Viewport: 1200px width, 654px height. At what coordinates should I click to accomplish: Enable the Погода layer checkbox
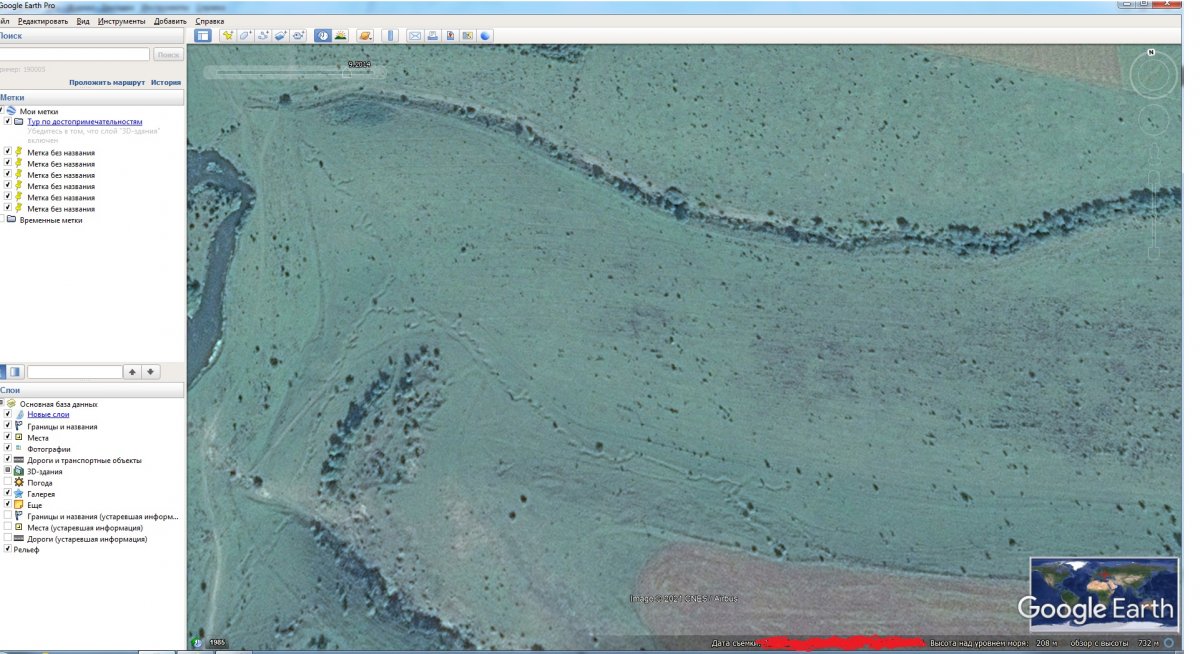pos(8,482)
